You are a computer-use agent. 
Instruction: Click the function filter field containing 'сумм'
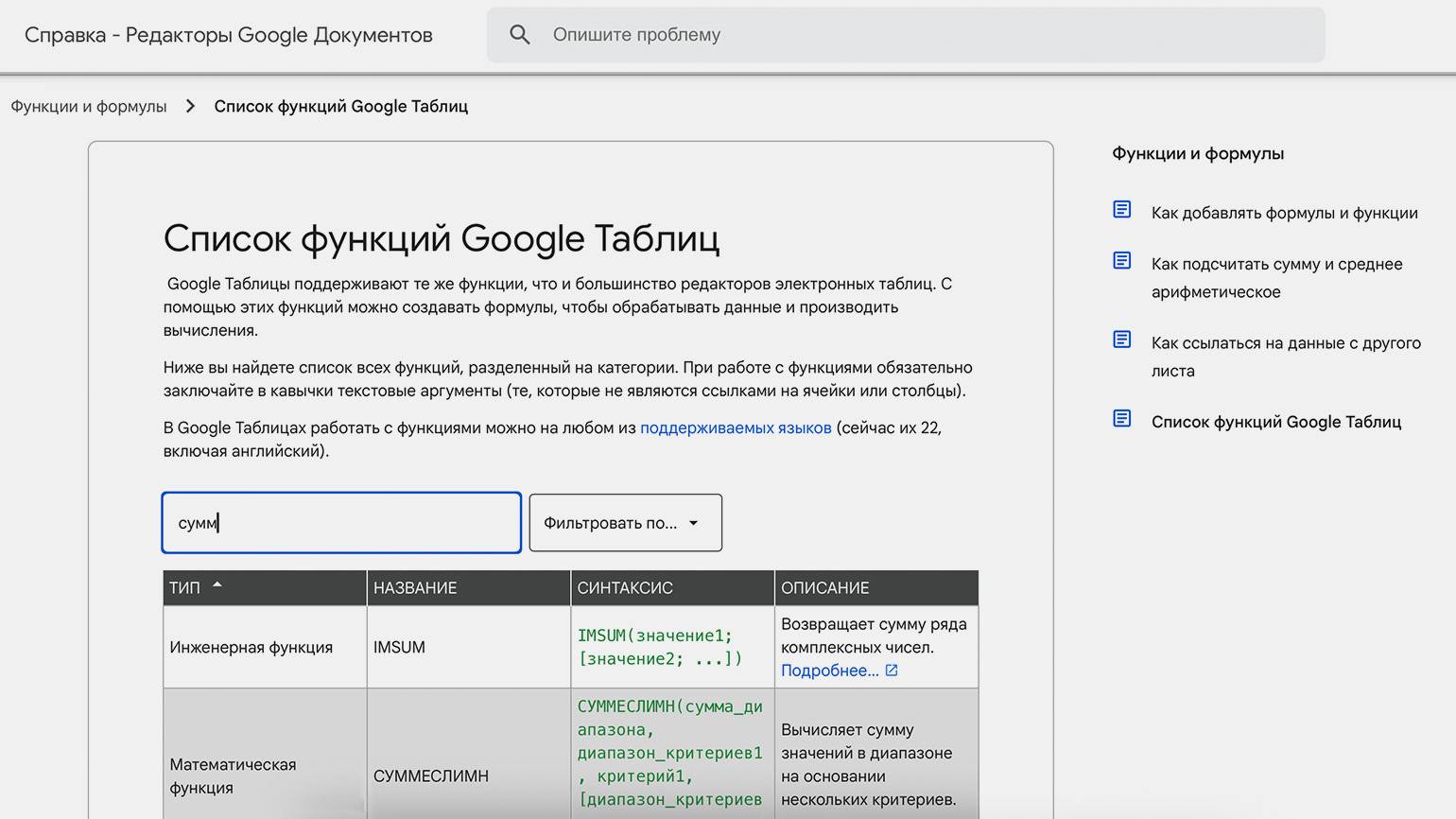pos(341,523)
